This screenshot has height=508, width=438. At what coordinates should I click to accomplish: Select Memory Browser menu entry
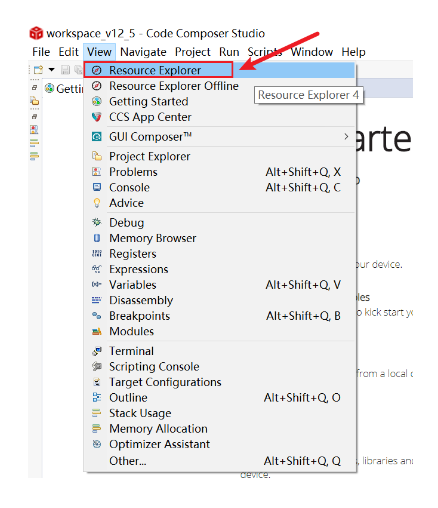click(x=220, y=238)
